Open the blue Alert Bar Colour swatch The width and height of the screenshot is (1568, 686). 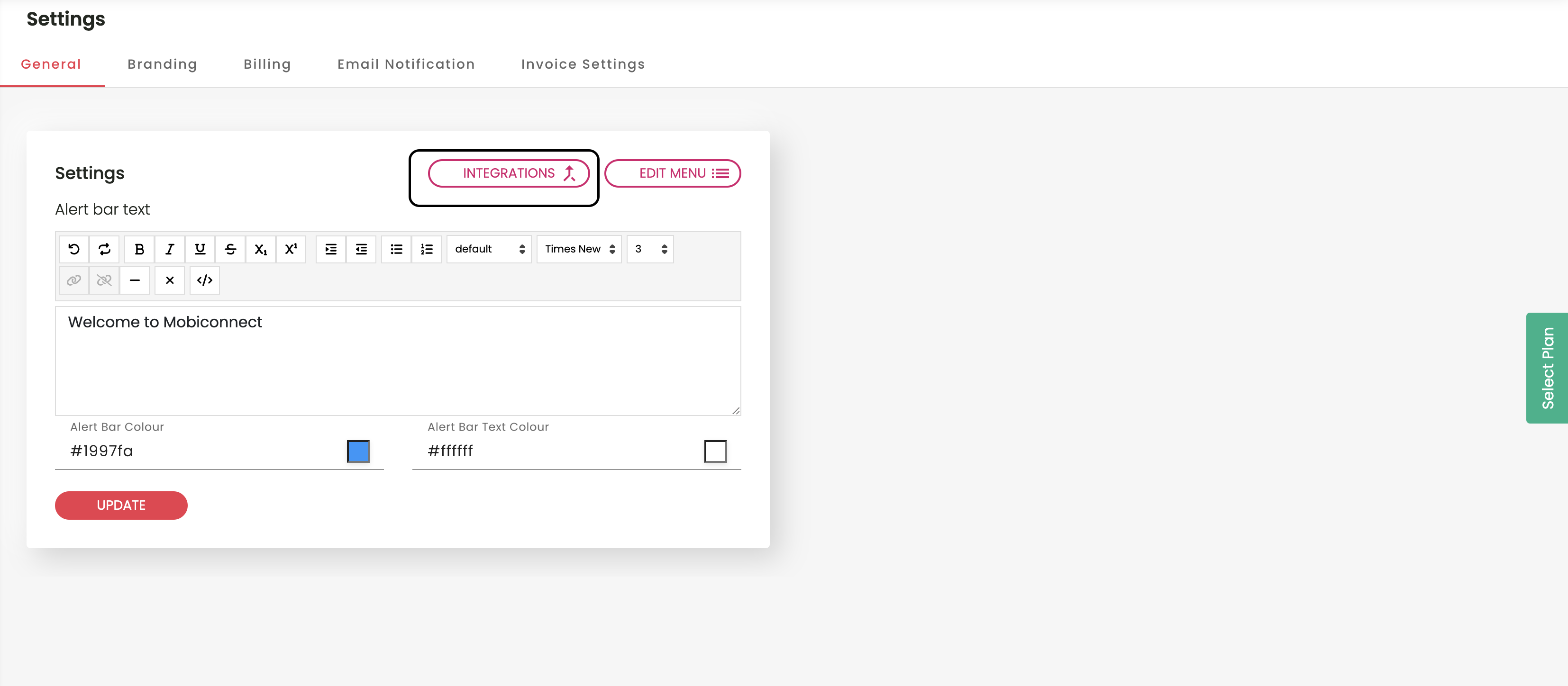pos(358,451)
